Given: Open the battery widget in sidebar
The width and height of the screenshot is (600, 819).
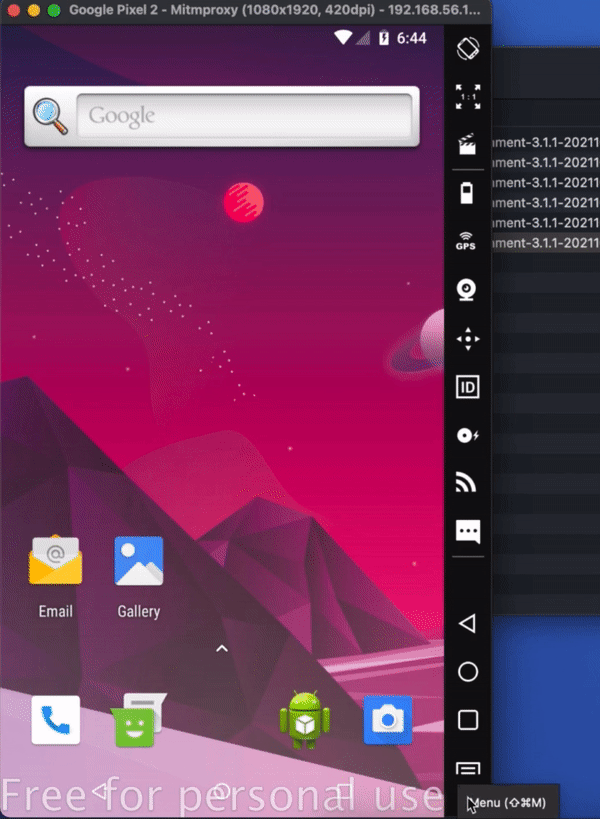Looking at the screenshot, I should [467, 194].
